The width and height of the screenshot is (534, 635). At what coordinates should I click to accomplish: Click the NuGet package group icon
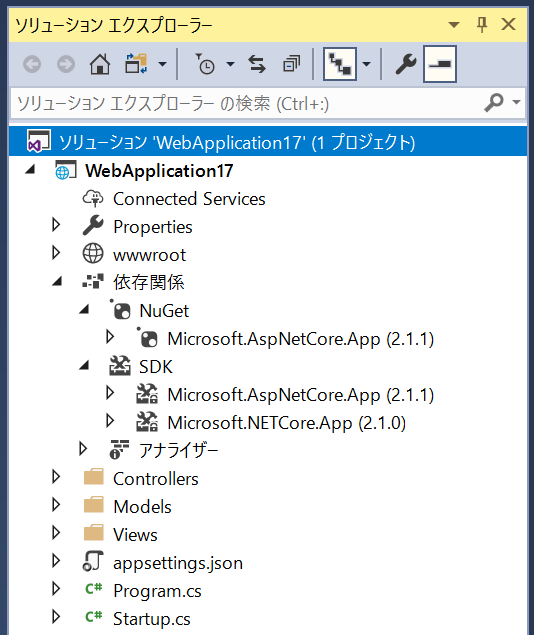click(121, 310)
